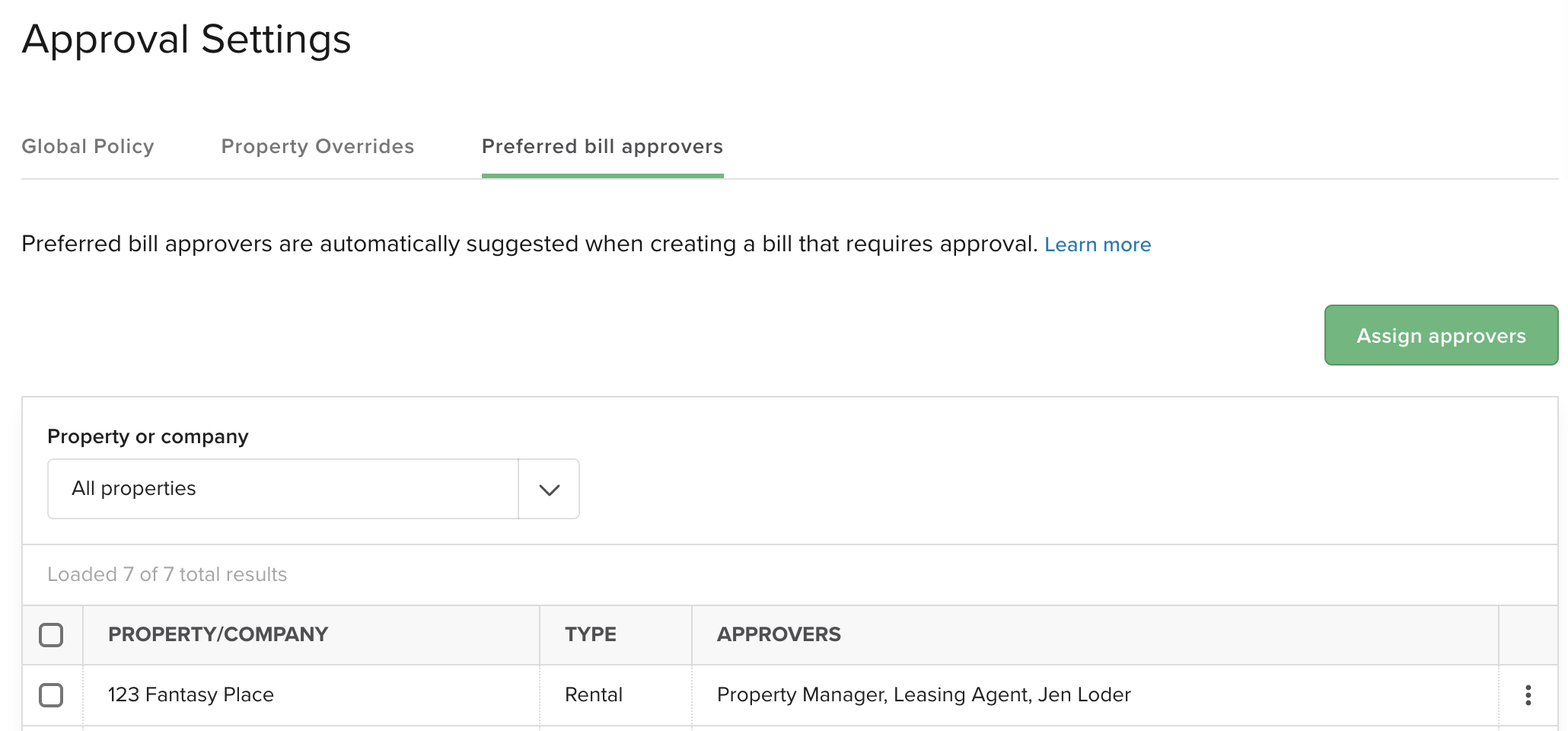Check the checkbox for 123 Fantasy Place
Viewport: 1568px width, 731px height.
[x=52, y=694]
